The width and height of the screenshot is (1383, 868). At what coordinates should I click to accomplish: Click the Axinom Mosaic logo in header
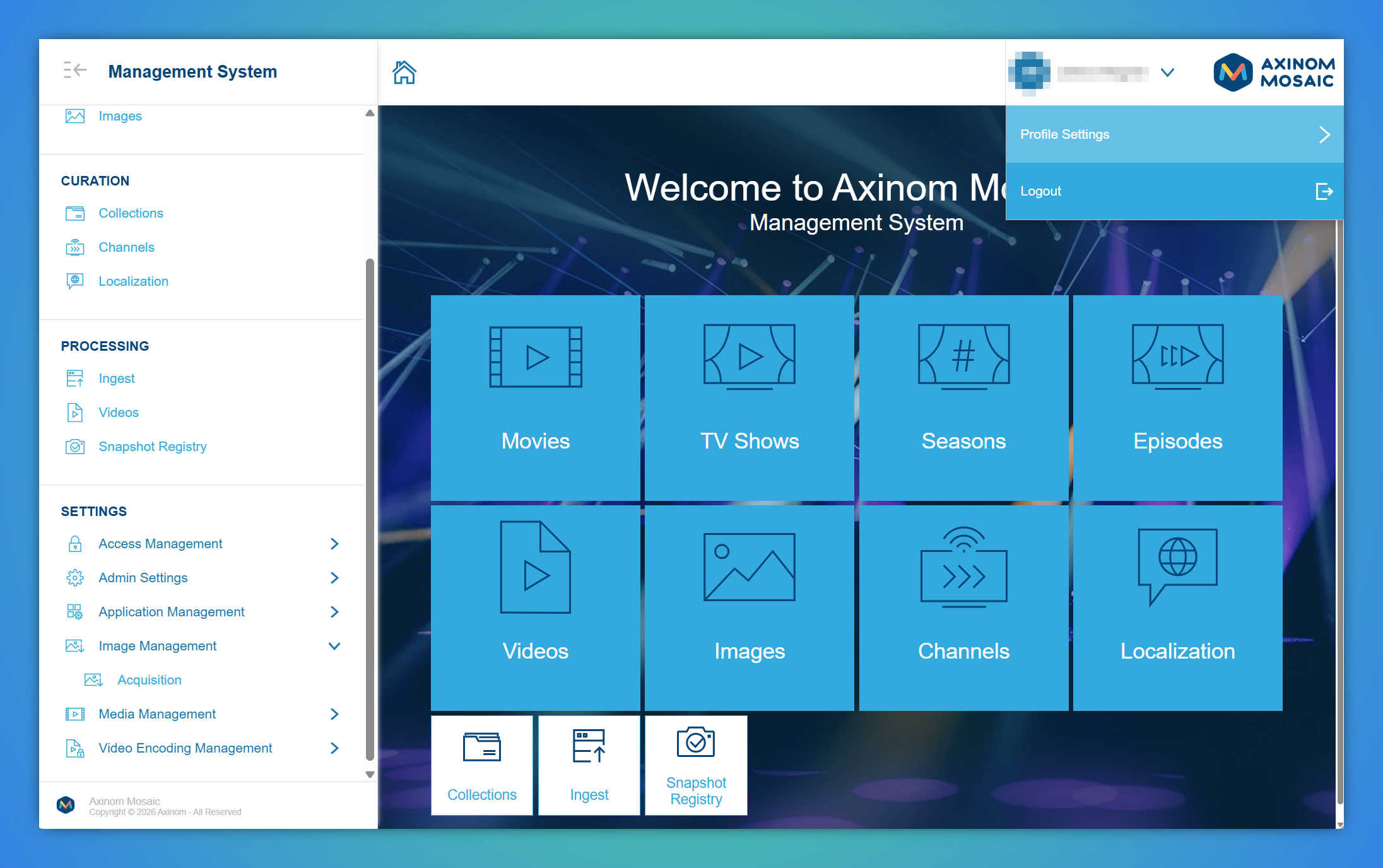pos(1274,72)
